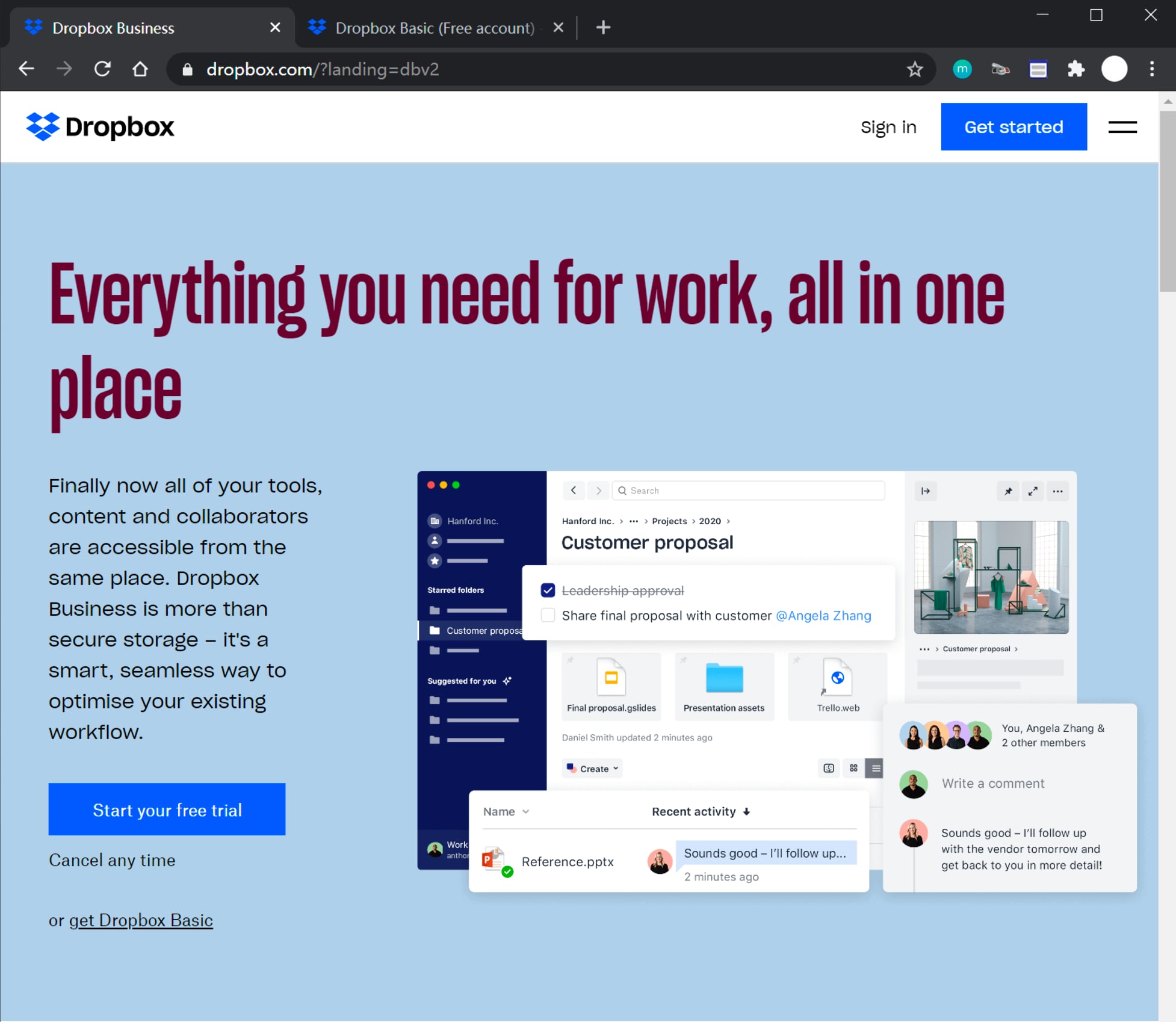
Task: Click the Dropbox logo in header
Action: coord(100,127)
